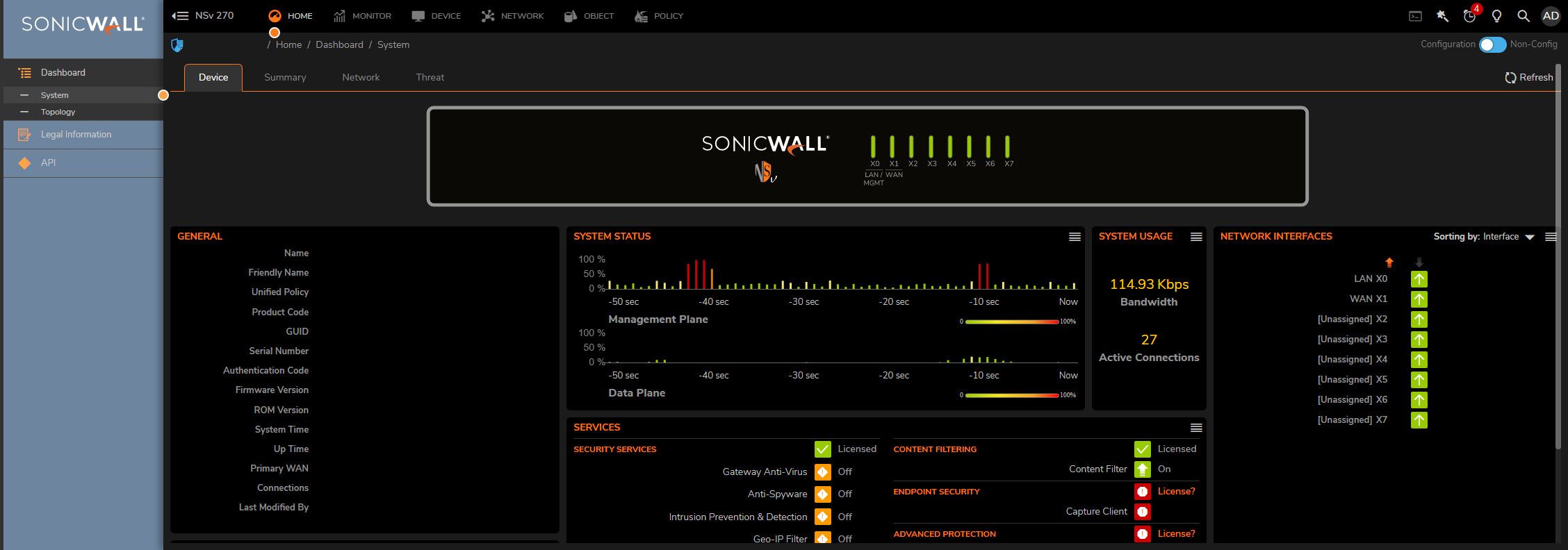Sort interfaces by the orange up arrow
Screen dimensions: 1568x550
pos(1389,262)
